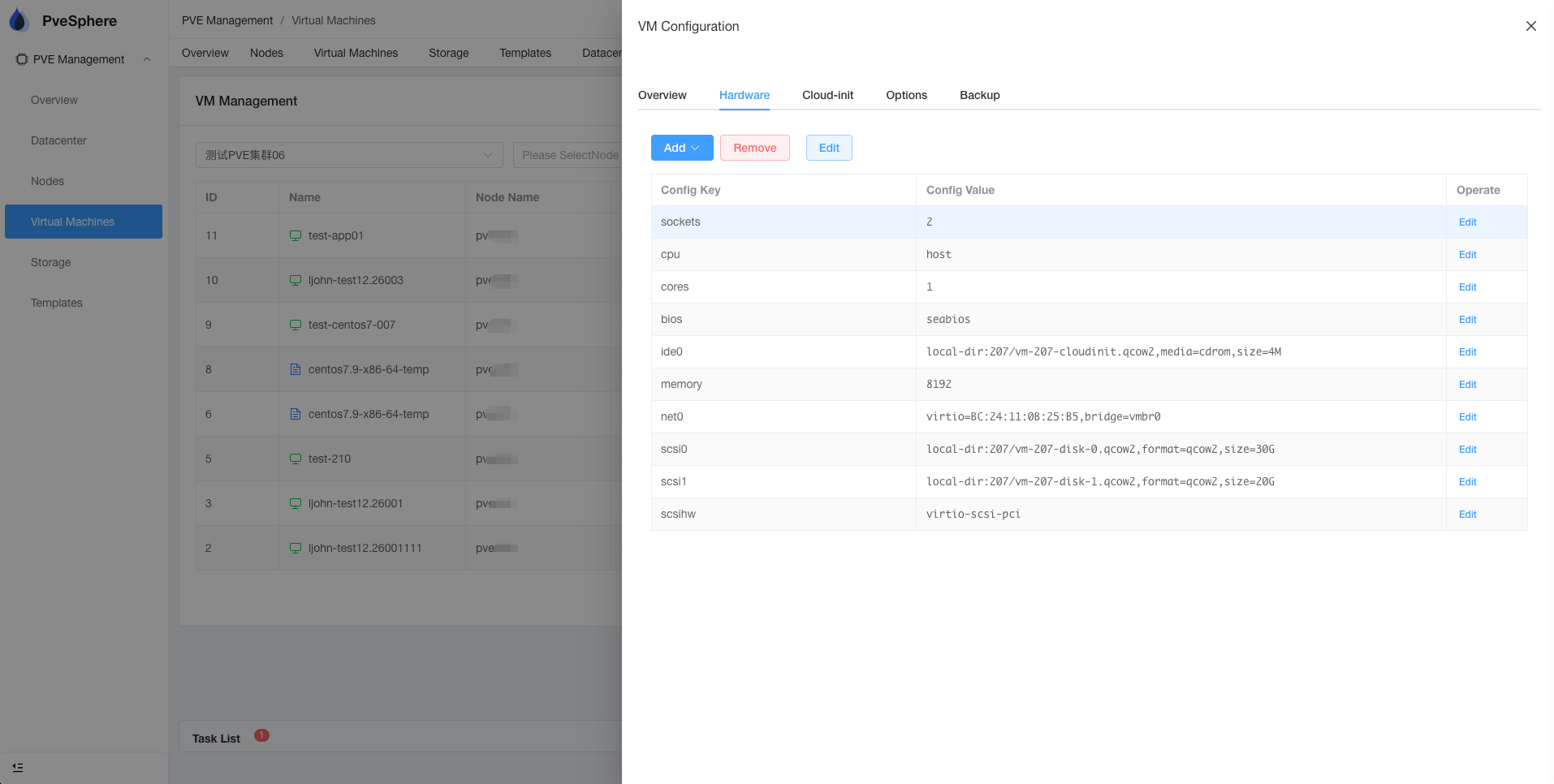1554x784 pixels.
Task: Click the monitor icon next to test-app01
Action: [x=296, y=236]
